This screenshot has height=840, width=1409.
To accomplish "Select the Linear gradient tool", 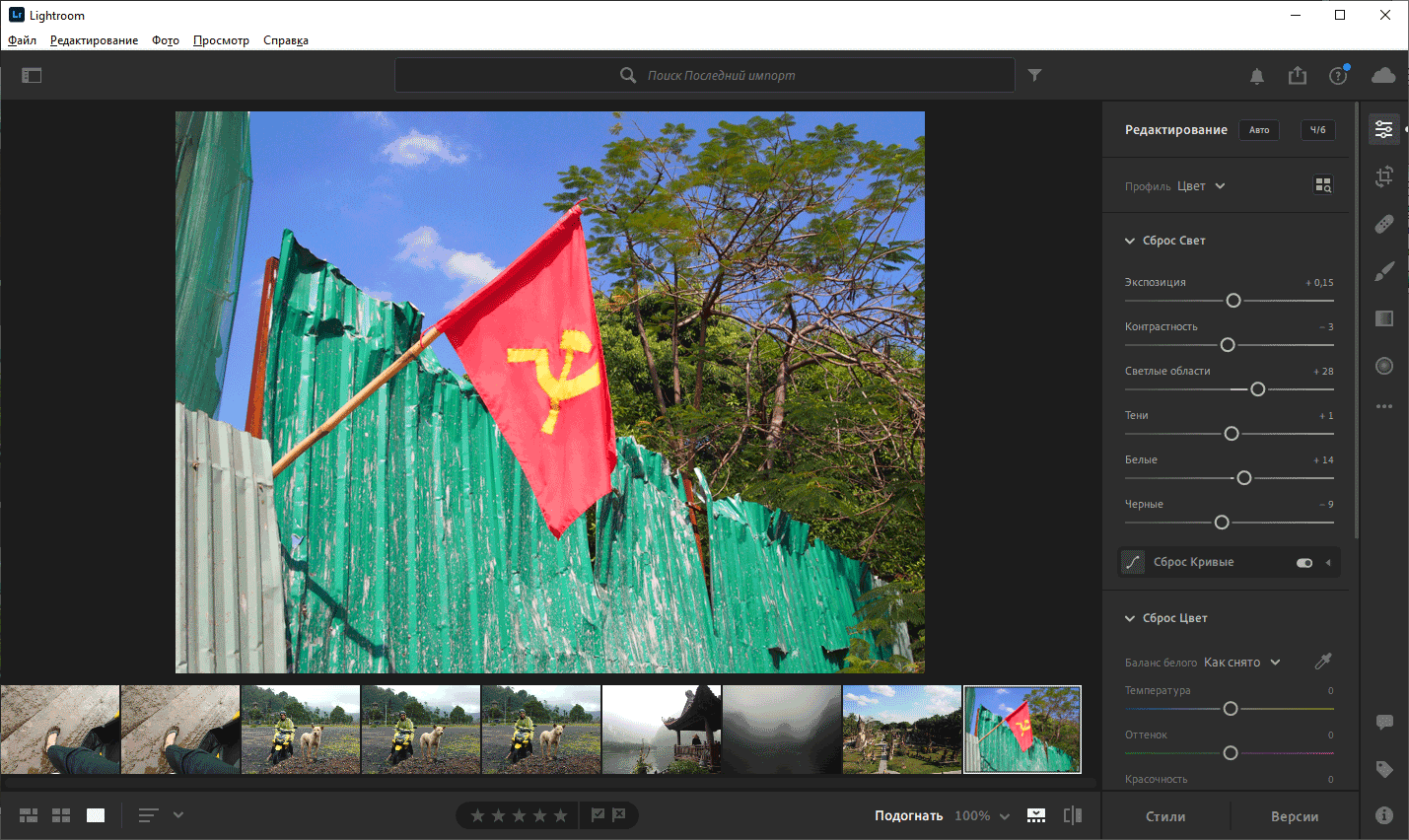I will click(1384, 318).
